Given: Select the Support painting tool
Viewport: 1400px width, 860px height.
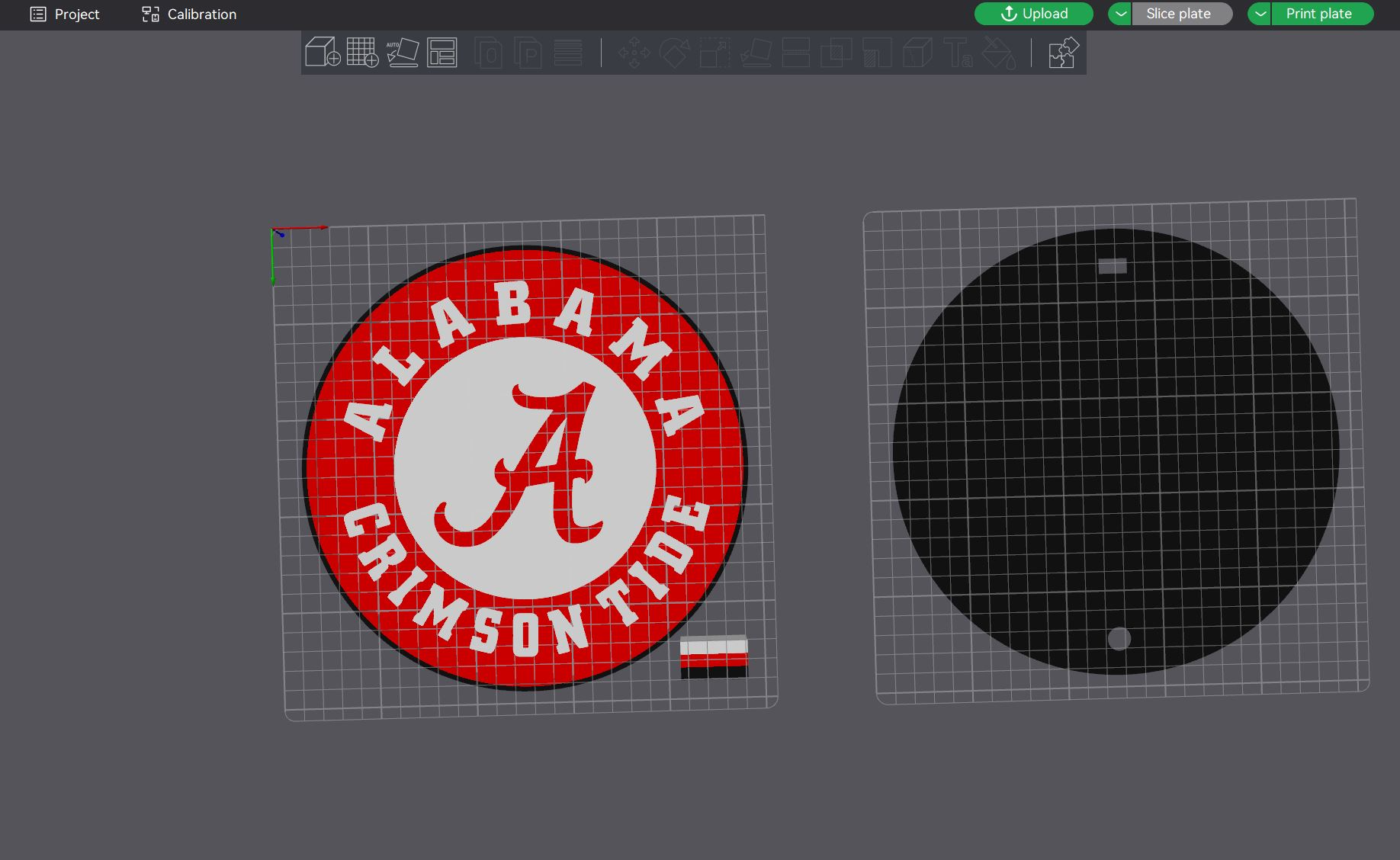Looking at the screenshot, I should tap(877, 53).
